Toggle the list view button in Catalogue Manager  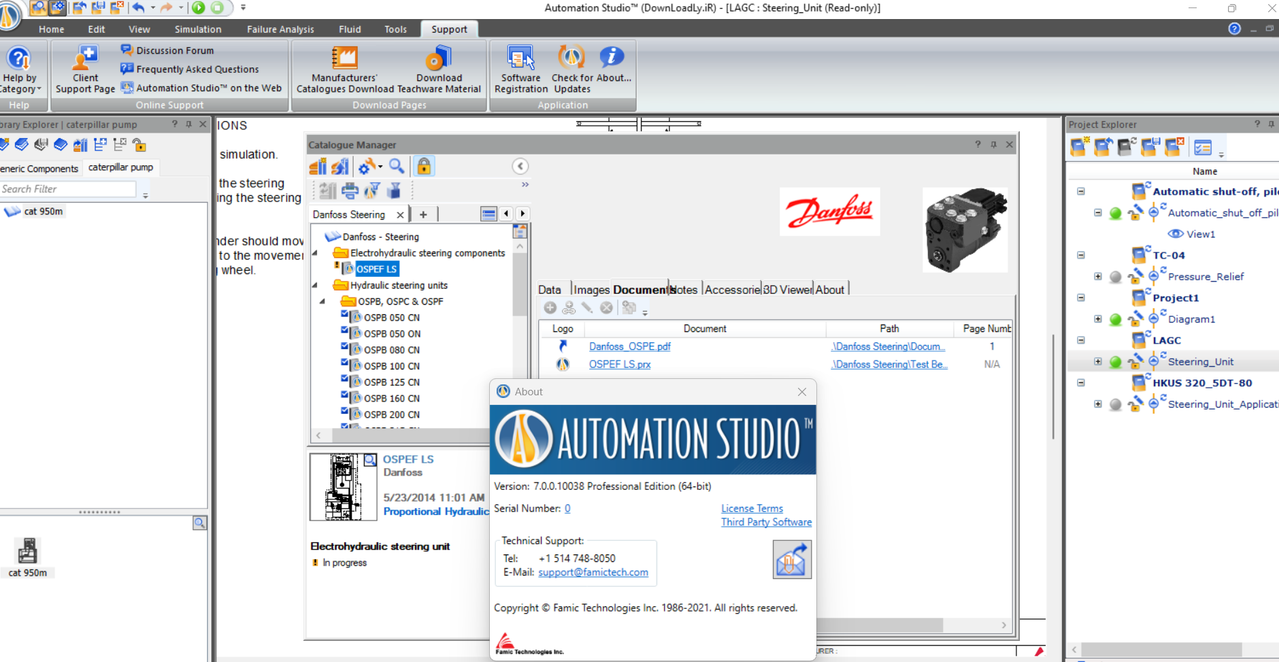pos(488,214)
